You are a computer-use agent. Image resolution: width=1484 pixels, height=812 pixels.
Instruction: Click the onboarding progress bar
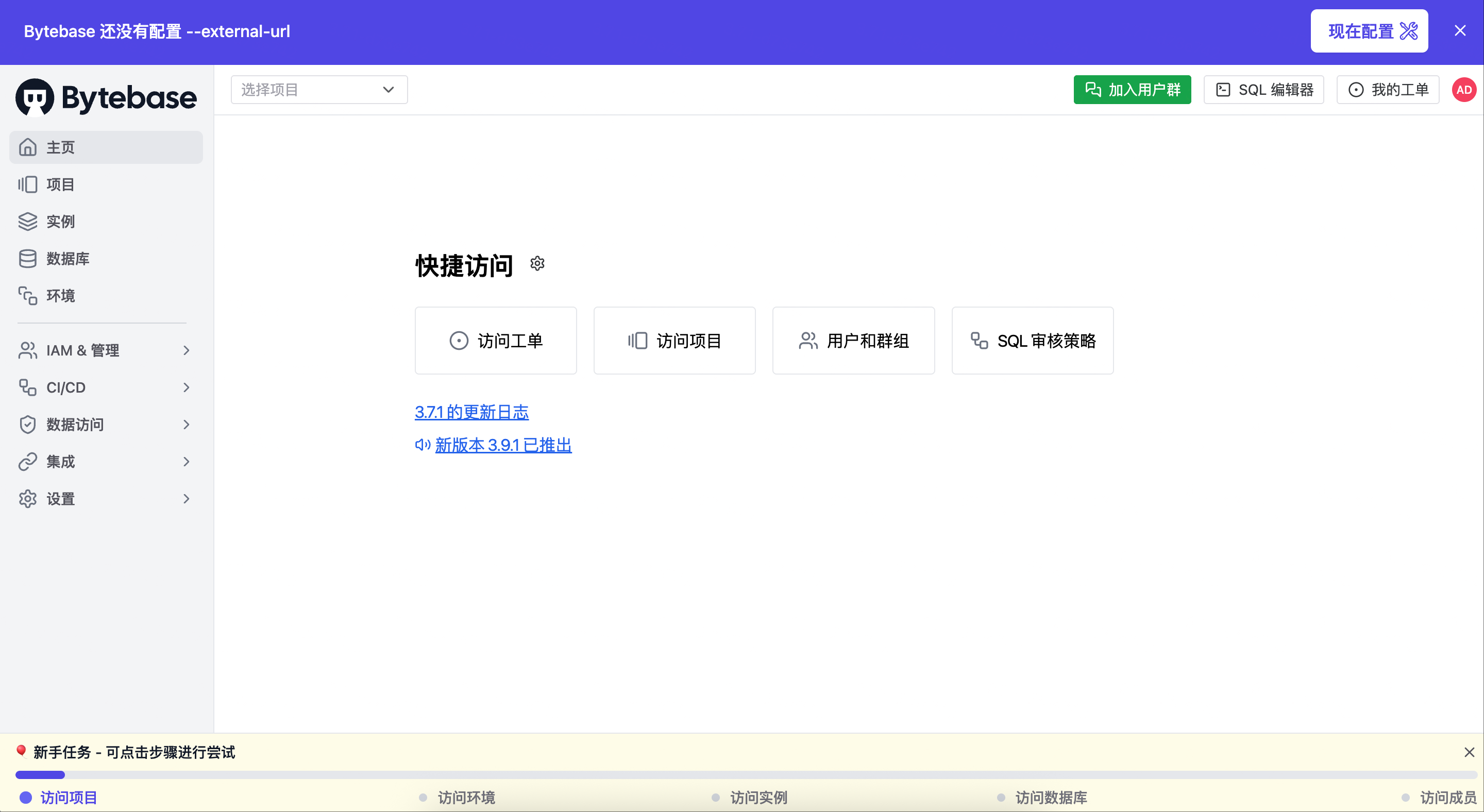coord(746,774)
